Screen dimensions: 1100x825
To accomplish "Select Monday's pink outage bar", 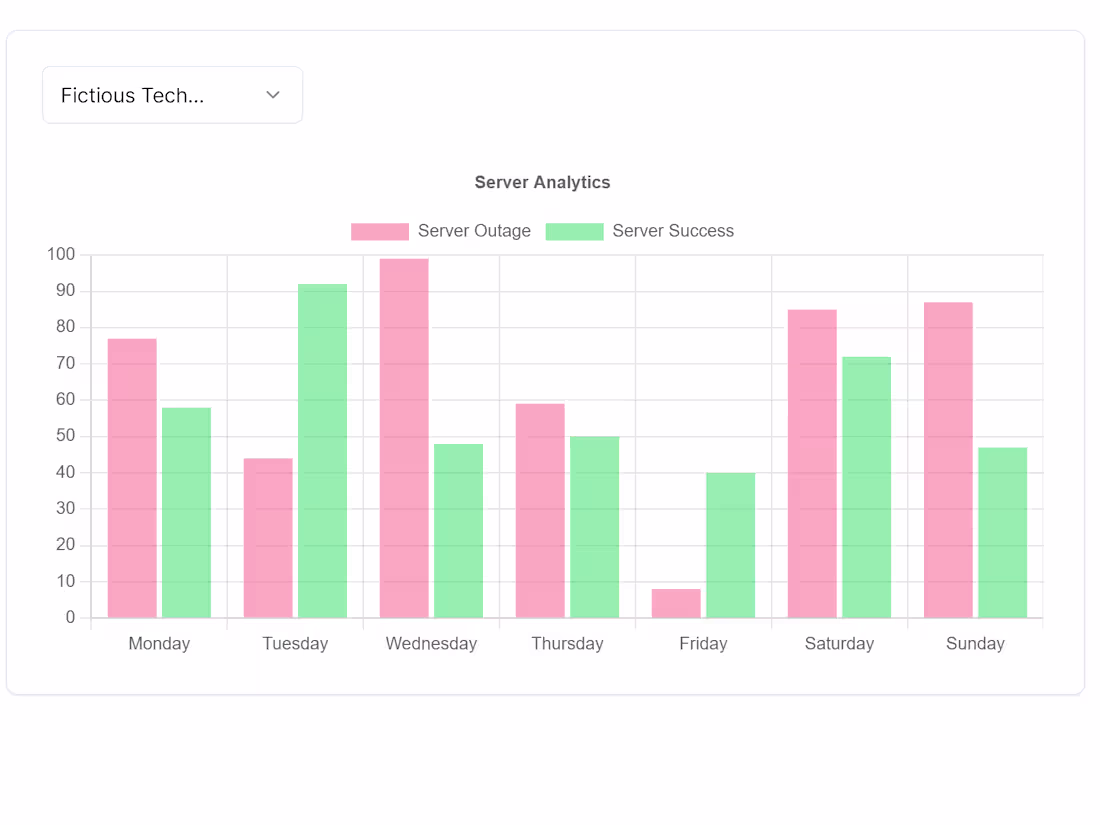I will [132, 478].
